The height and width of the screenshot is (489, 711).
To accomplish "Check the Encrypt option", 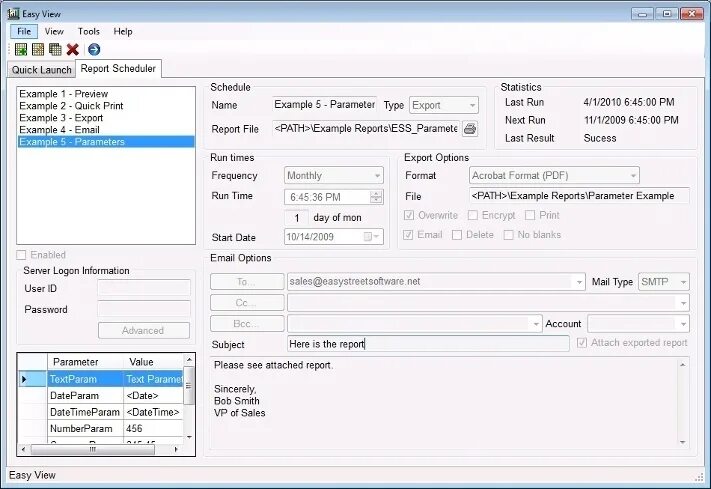I will tap(472, 215).
